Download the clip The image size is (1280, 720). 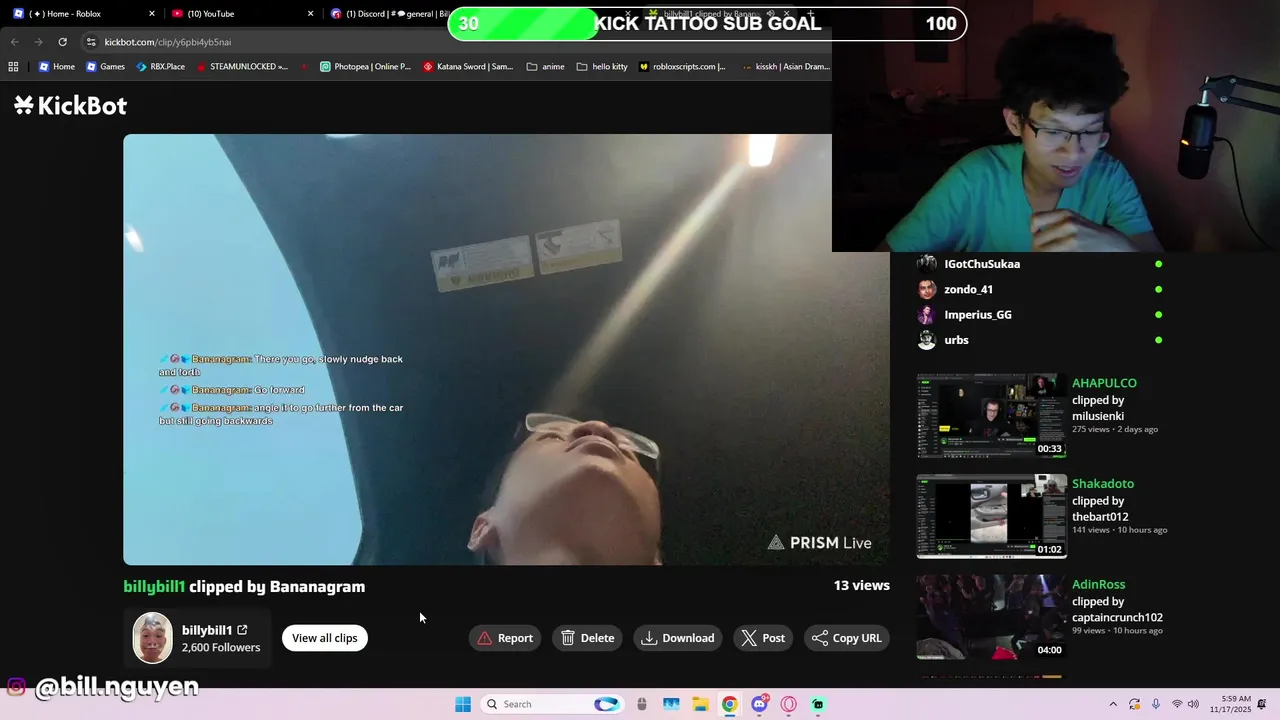[x=678, y=638]
